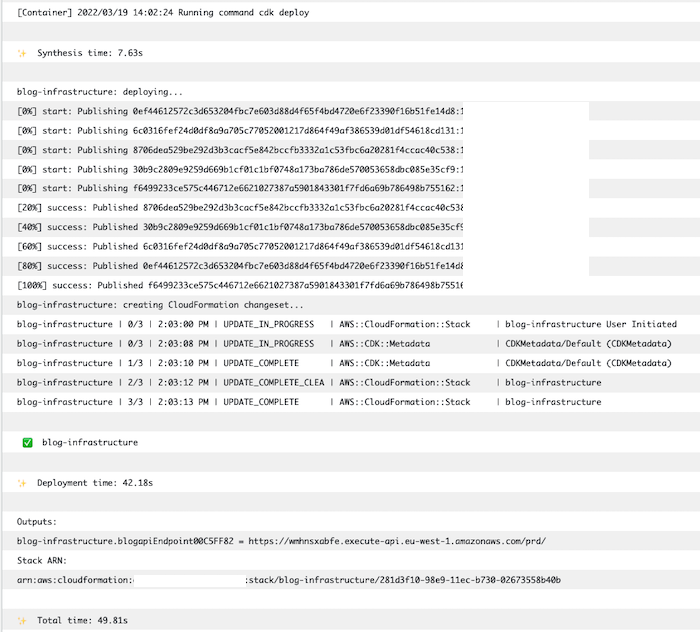The image size is (700, 632).
Task: Click the sparkle icon beside Deployment time
Action: point(22,483)
